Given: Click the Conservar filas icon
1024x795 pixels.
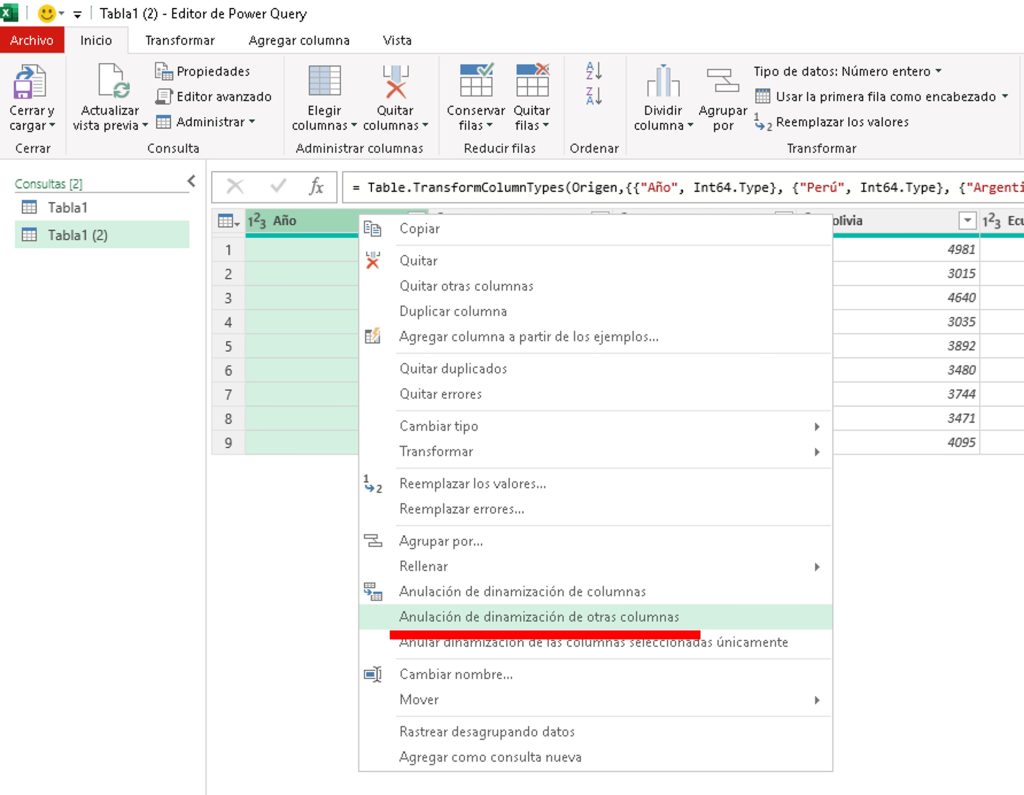Looking at the screenshot, I should point(476,80).
